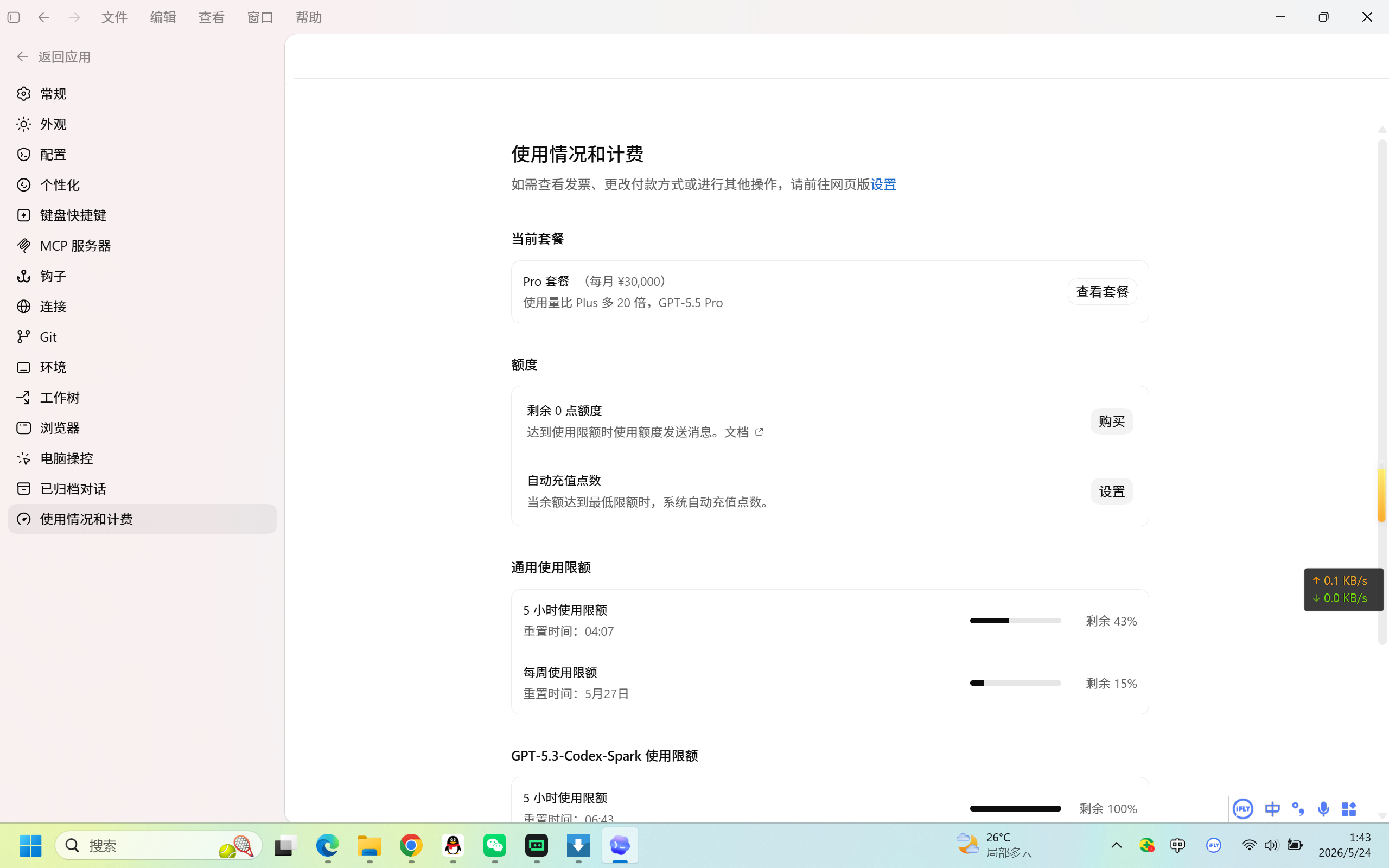Image resolution: width=1389 pixels, height=868 pixels.
Task: Select the 连接 globe icon
Action: (23, 307)
